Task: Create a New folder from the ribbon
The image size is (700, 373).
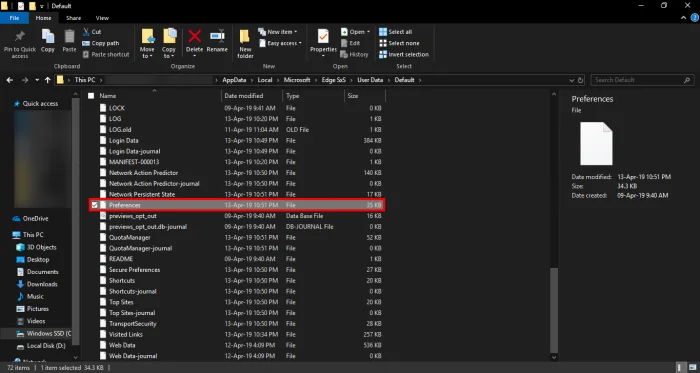Action: point(245,44)
